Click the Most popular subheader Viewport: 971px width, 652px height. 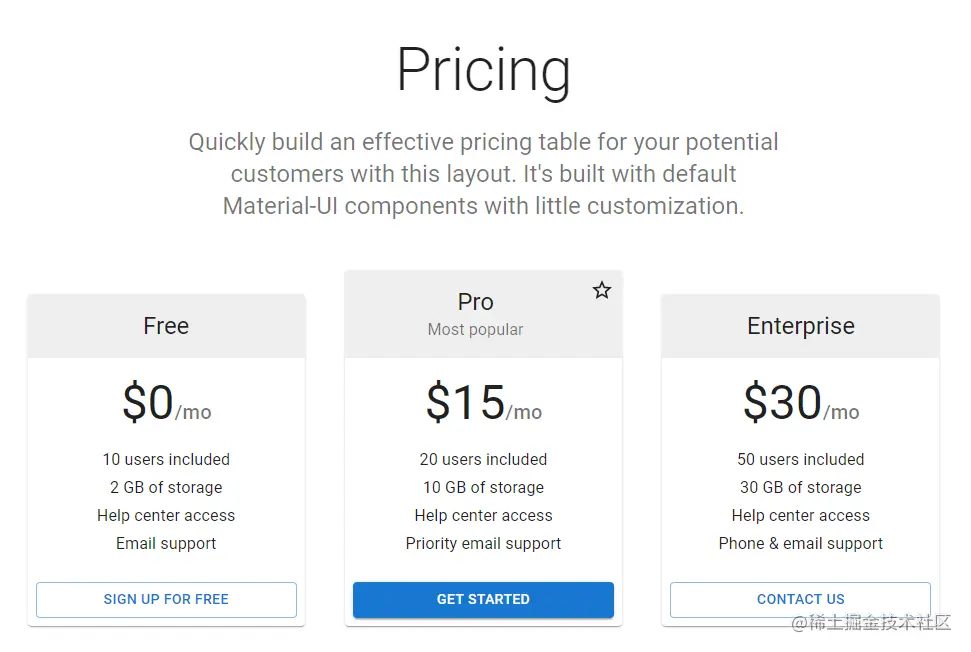coord(476,329)
